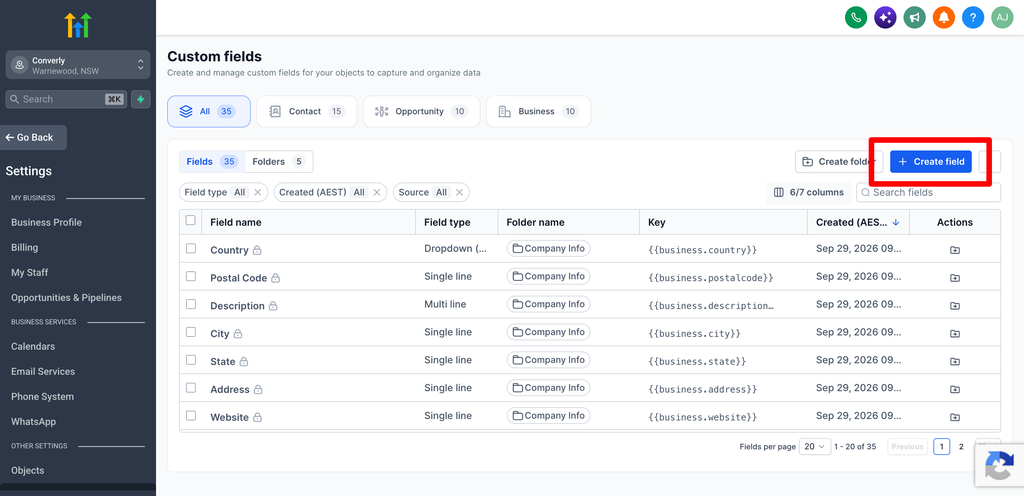Click the HighLevel arrows logo

point(78,25)
